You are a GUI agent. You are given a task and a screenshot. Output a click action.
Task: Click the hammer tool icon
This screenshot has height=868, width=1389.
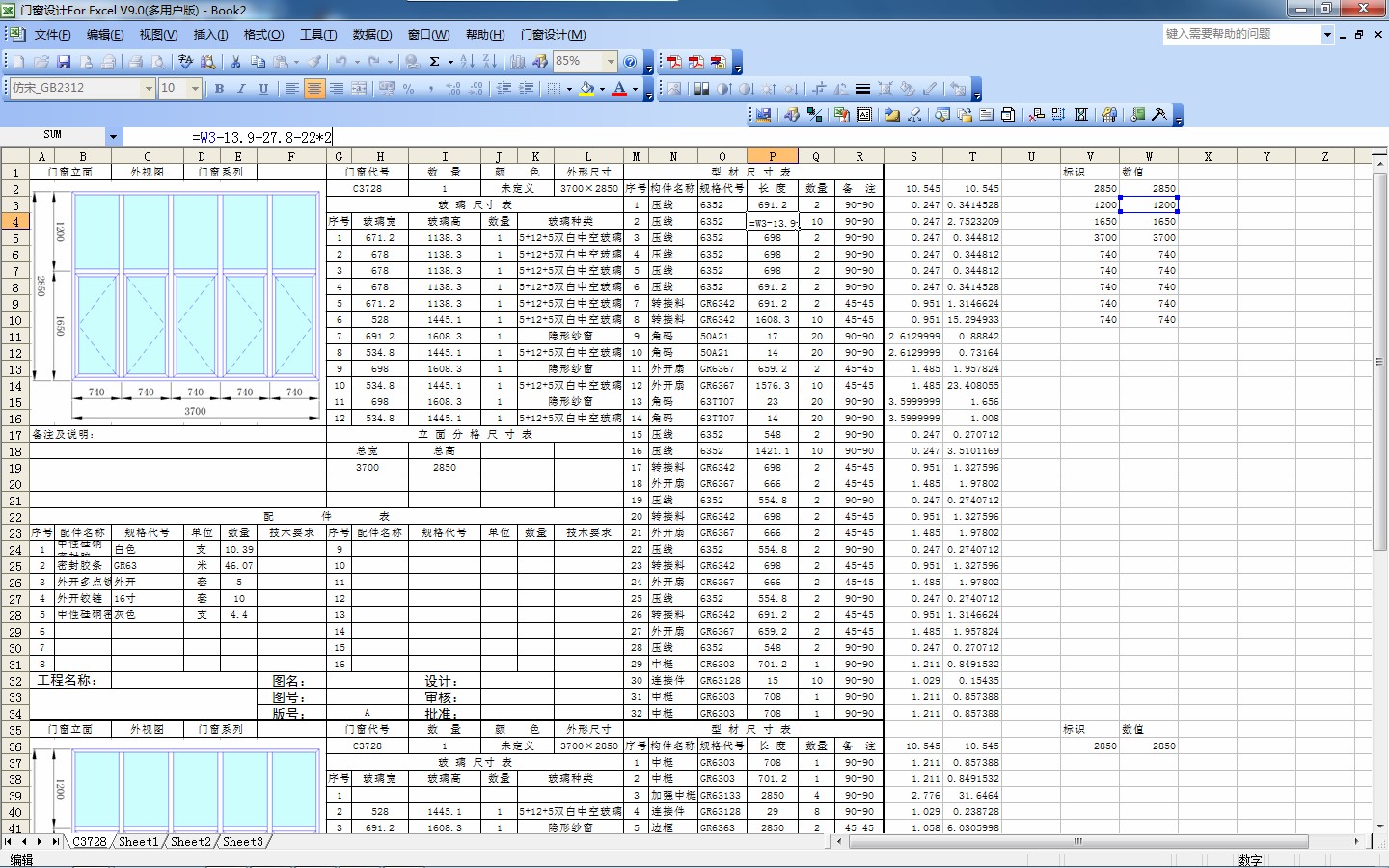(x=1159, y=115)
